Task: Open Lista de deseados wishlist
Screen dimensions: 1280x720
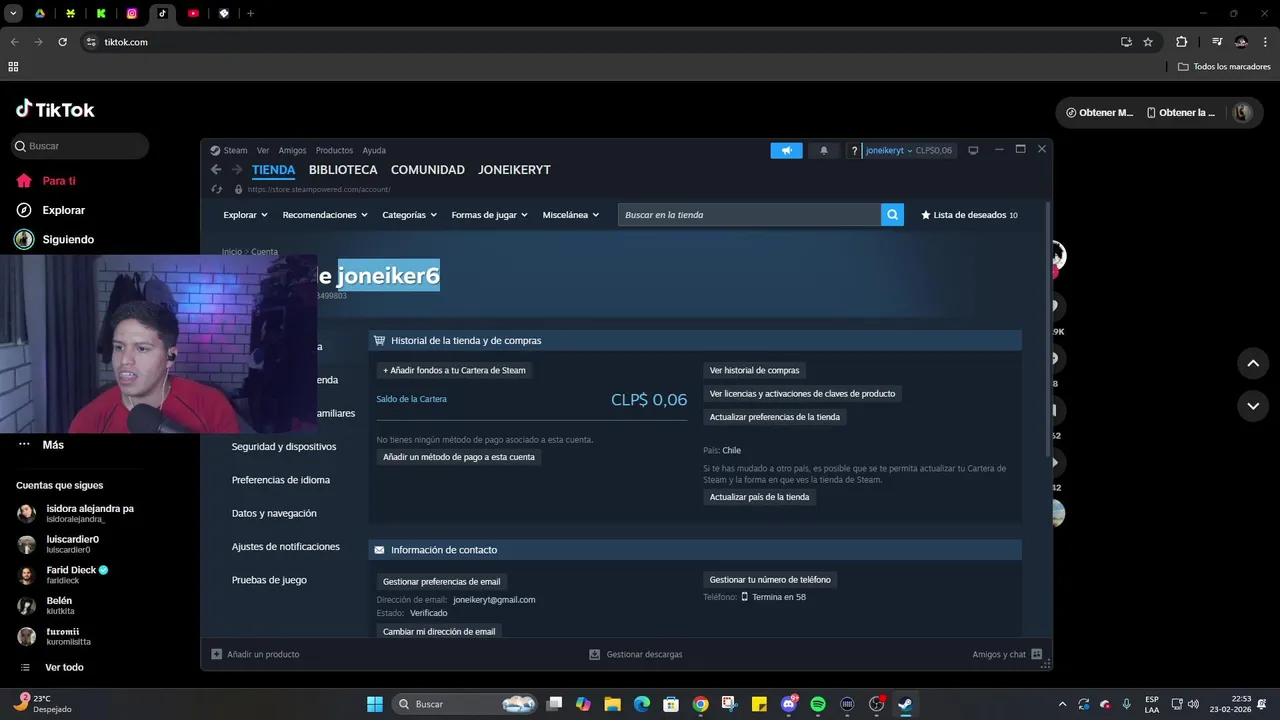Action: tap(969, 215)
